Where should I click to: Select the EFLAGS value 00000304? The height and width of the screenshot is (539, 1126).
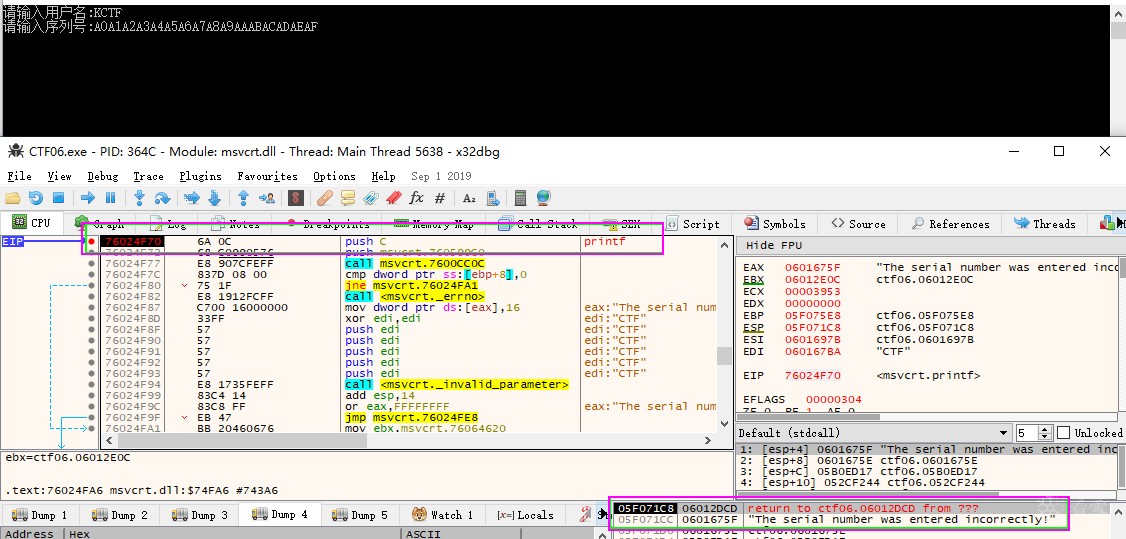pos(833,399)
